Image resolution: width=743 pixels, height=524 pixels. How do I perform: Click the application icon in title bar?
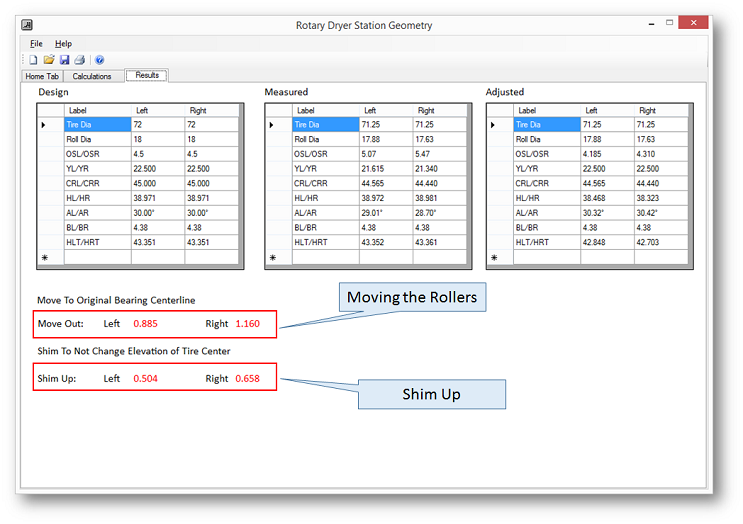coord(27,25)
